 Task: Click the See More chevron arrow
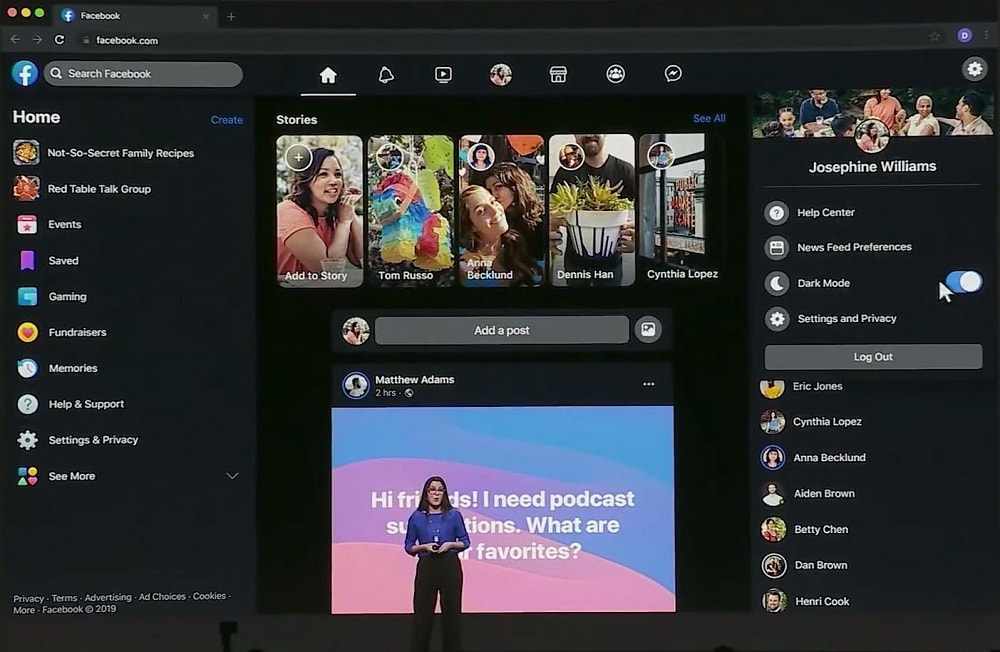click(232, 476)
